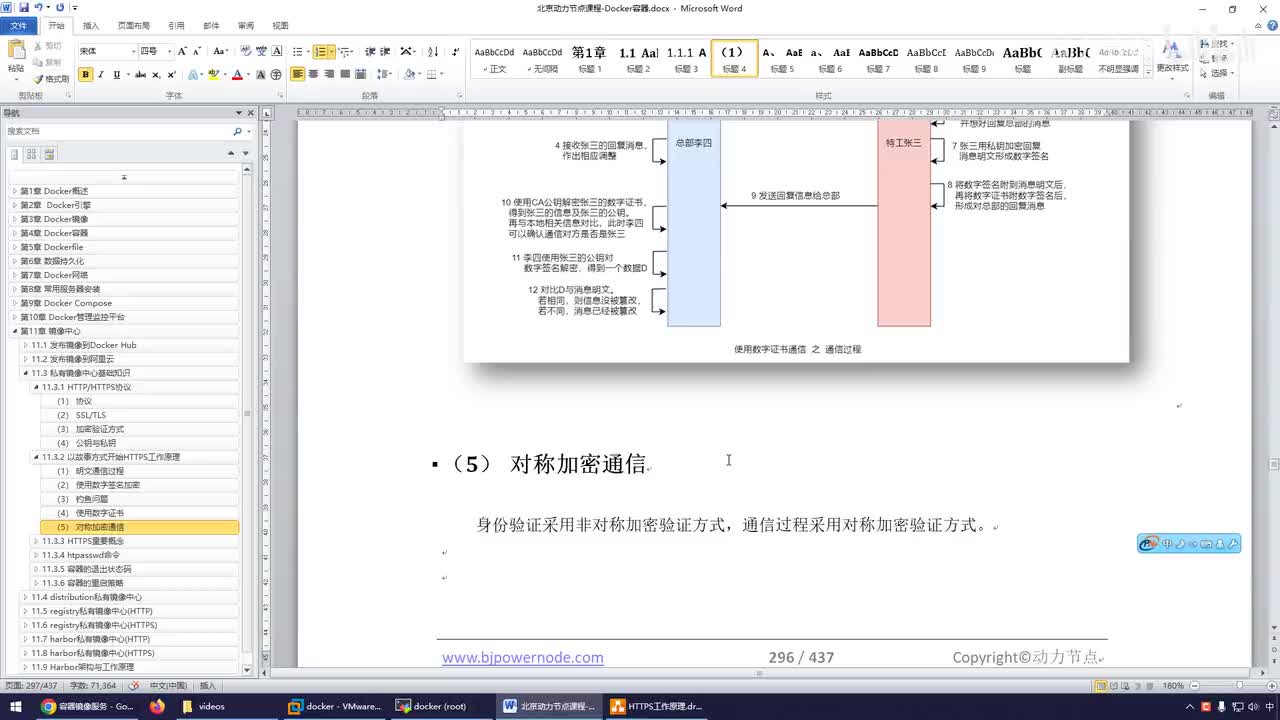The height and width of the screenshot is (720, 1280).
Task: Grow the font size
Action: (x=182, y=51)
